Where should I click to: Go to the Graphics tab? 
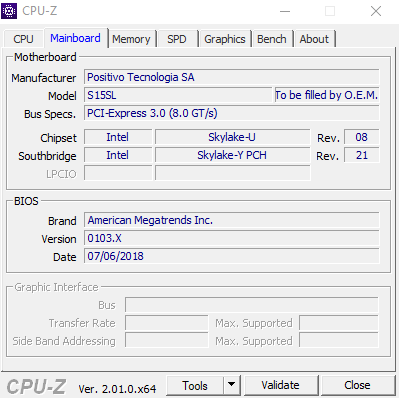tap(225, 39)
